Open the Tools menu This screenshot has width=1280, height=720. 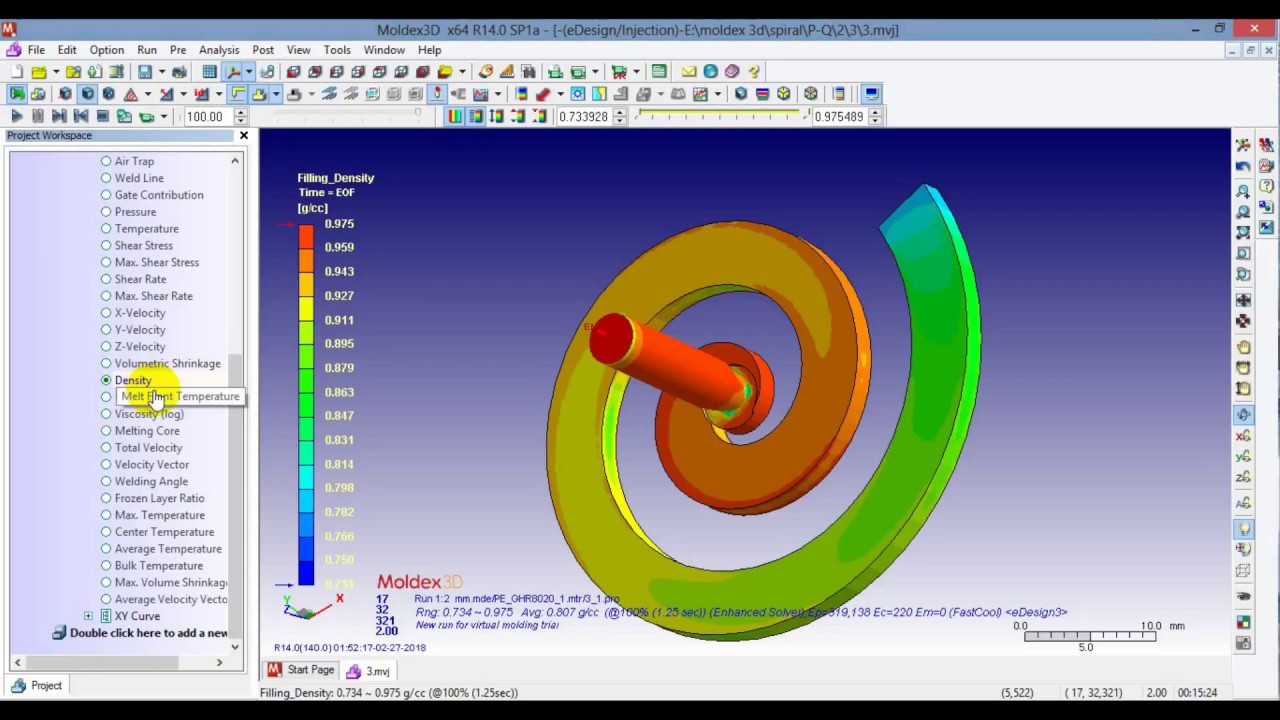337,50
